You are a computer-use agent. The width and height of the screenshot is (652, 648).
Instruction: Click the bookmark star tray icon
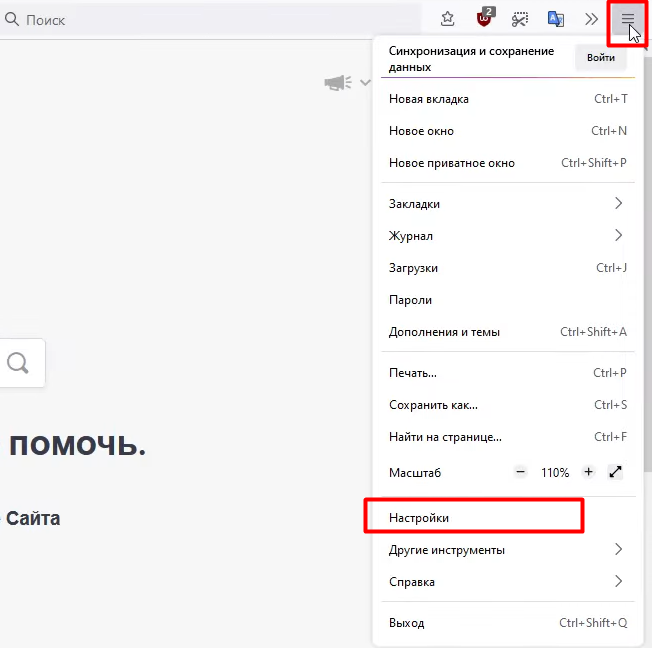click(x=447, y=19)
